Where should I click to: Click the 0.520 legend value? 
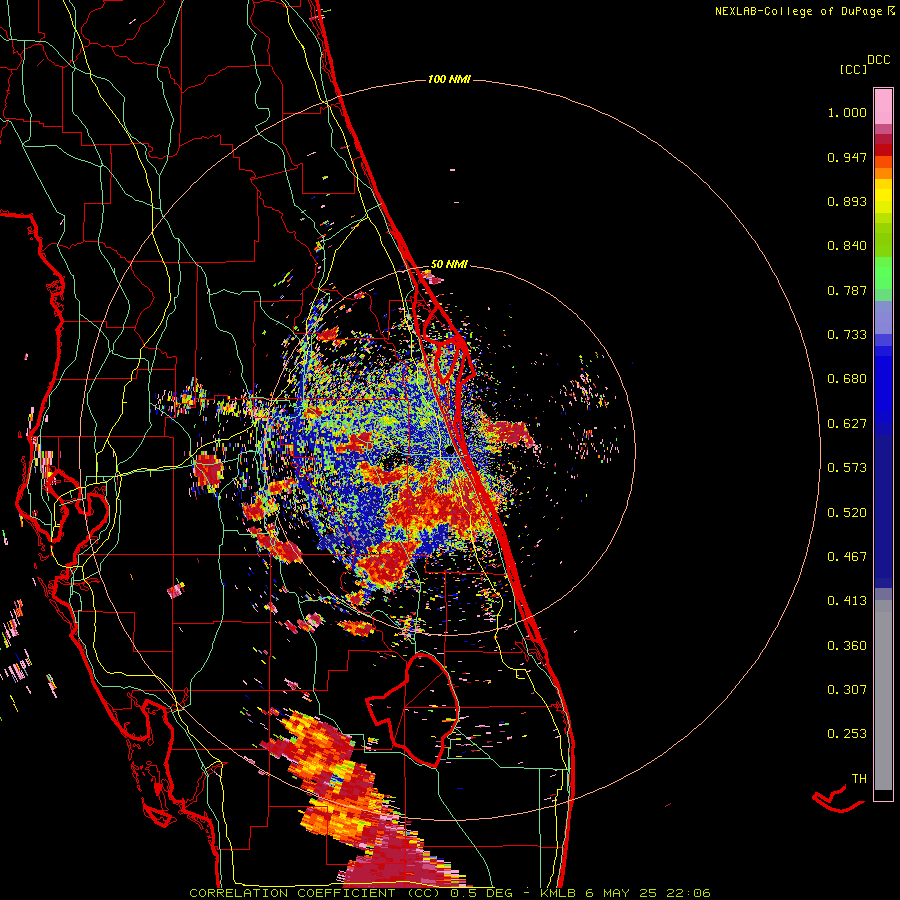(x=847, y=513)
